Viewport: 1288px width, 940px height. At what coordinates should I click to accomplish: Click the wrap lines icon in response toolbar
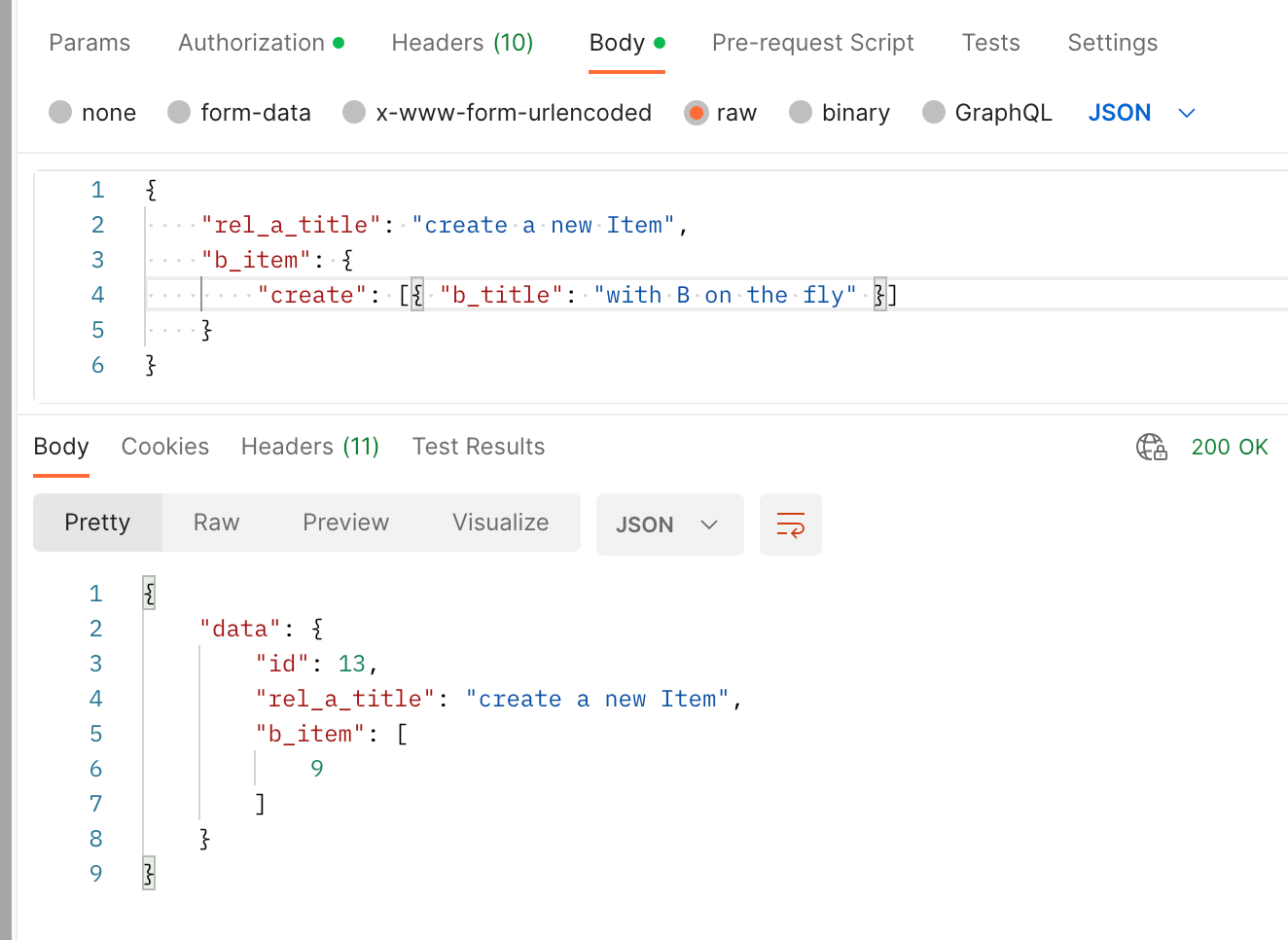[790, 524]
